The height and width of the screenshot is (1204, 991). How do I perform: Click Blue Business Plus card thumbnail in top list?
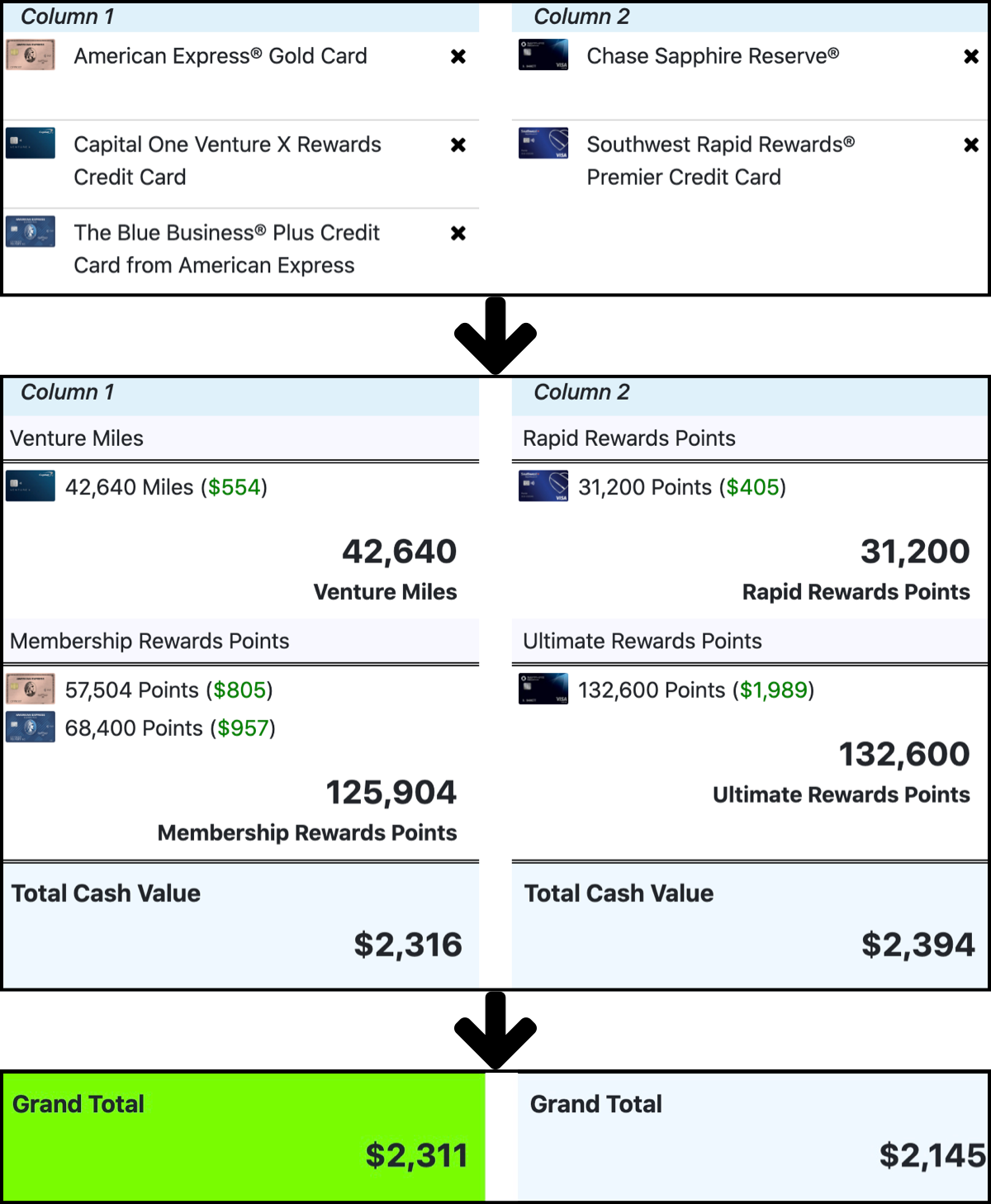[x=31, y=231]
